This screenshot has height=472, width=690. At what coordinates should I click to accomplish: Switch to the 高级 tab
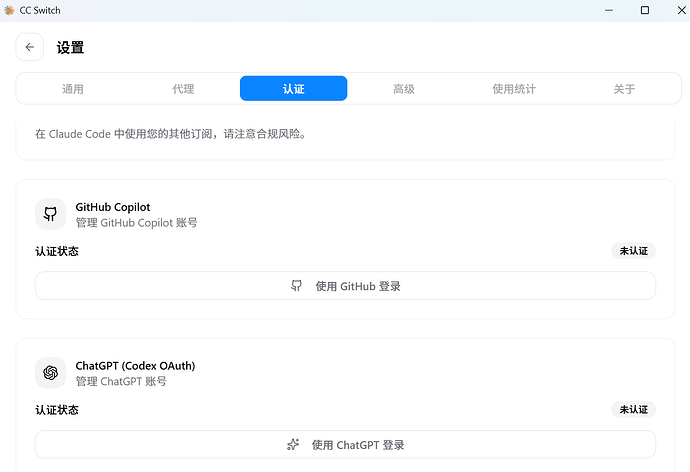point(404,89)
